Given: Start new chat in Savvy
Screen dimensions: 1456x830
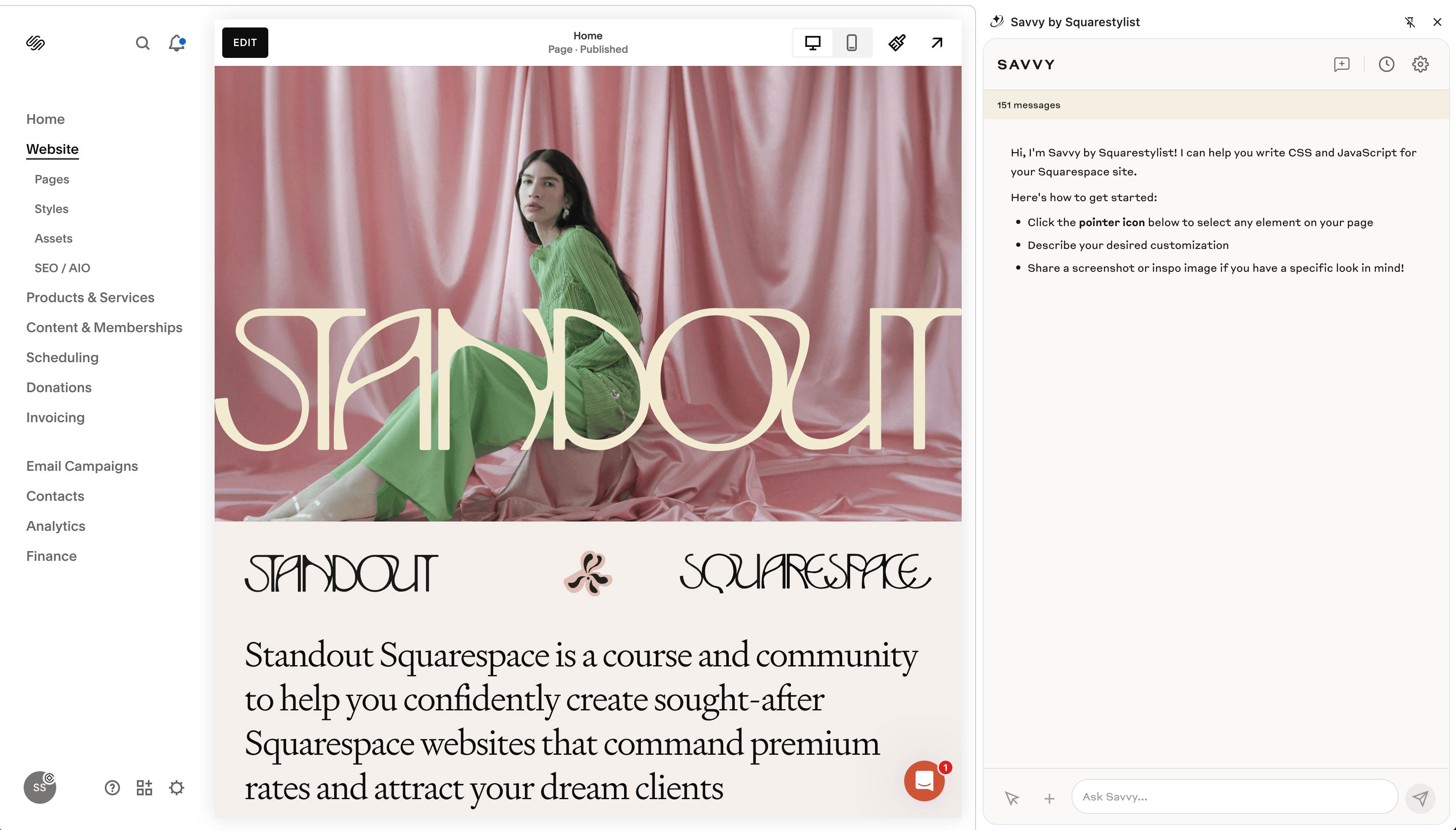Looking at the screenshot, I should [x=1341, y=64].
